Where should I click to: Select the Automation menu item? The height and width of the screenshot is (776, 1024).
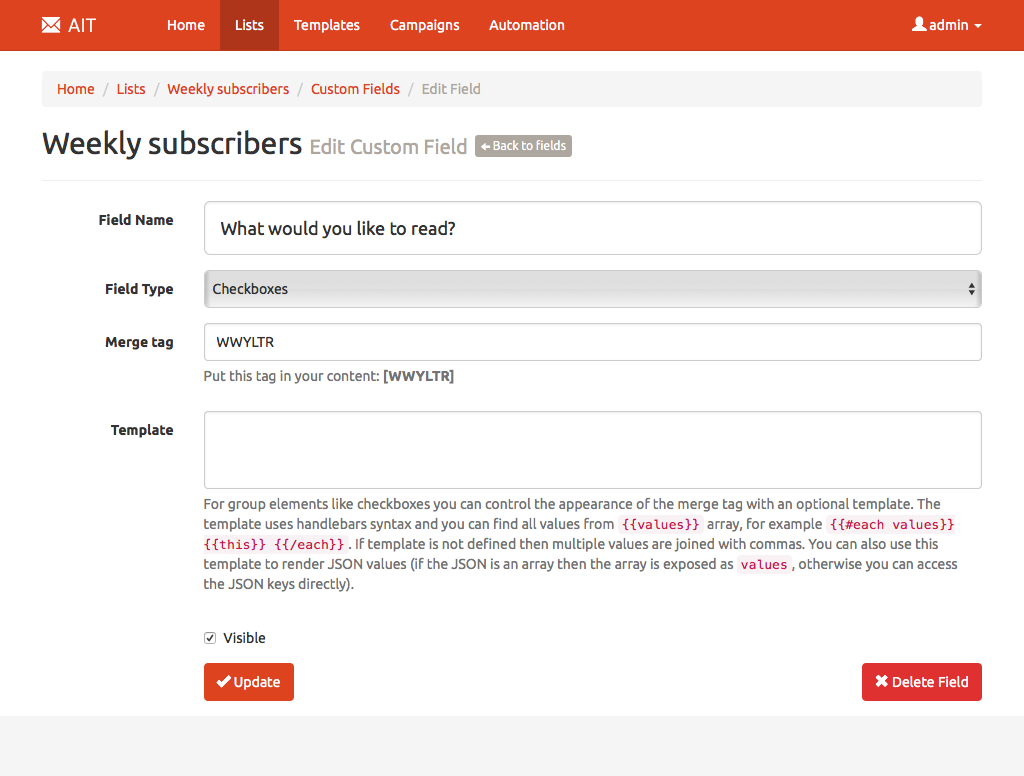coord(527,25)
